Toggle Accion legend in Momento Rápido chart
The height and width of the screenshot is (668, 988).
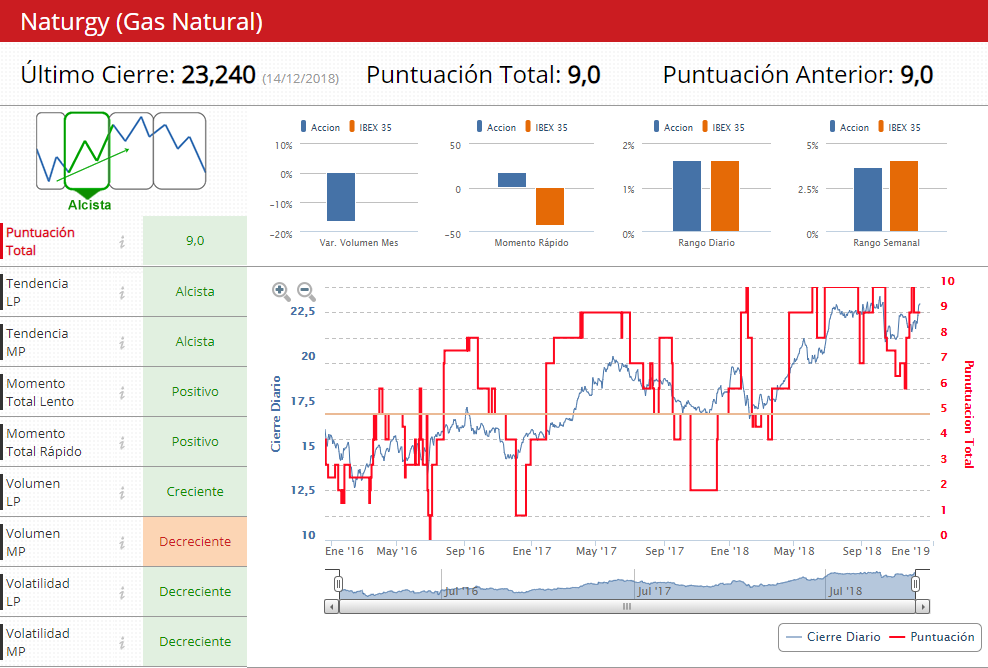point(496,127)
